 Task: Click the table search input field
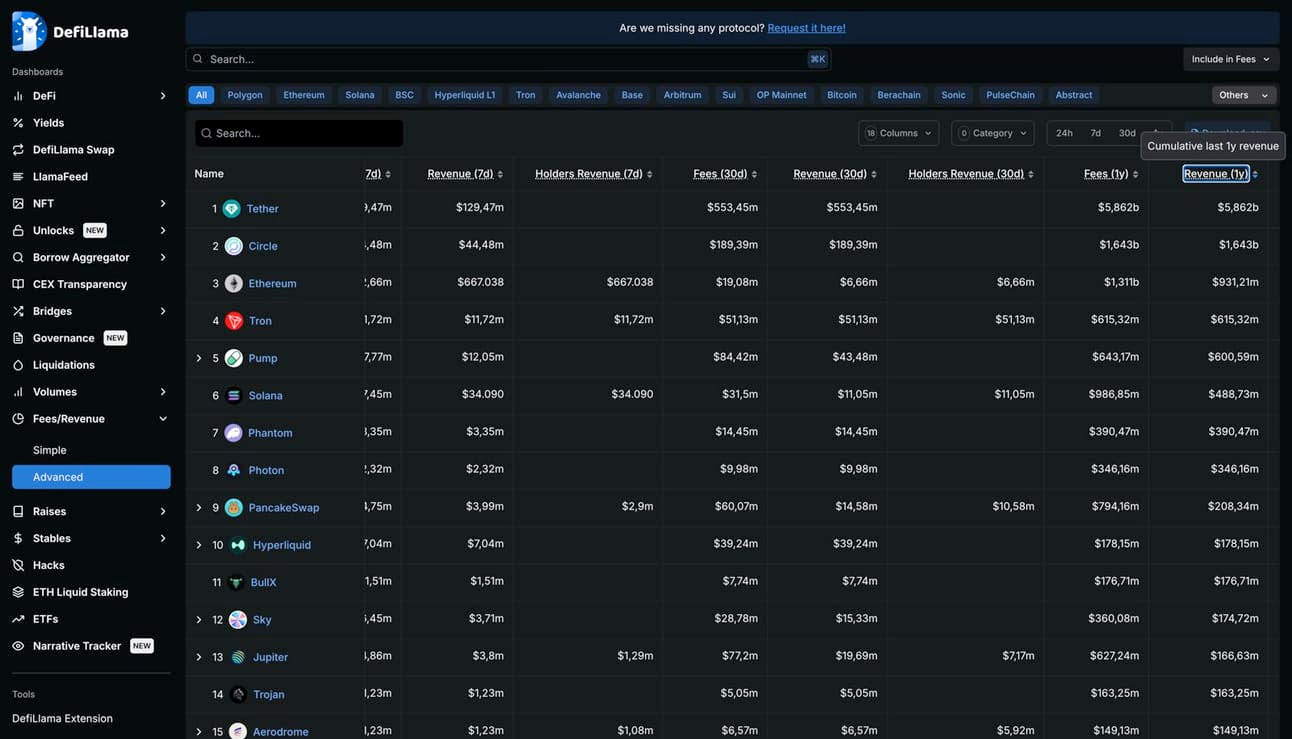300,133
